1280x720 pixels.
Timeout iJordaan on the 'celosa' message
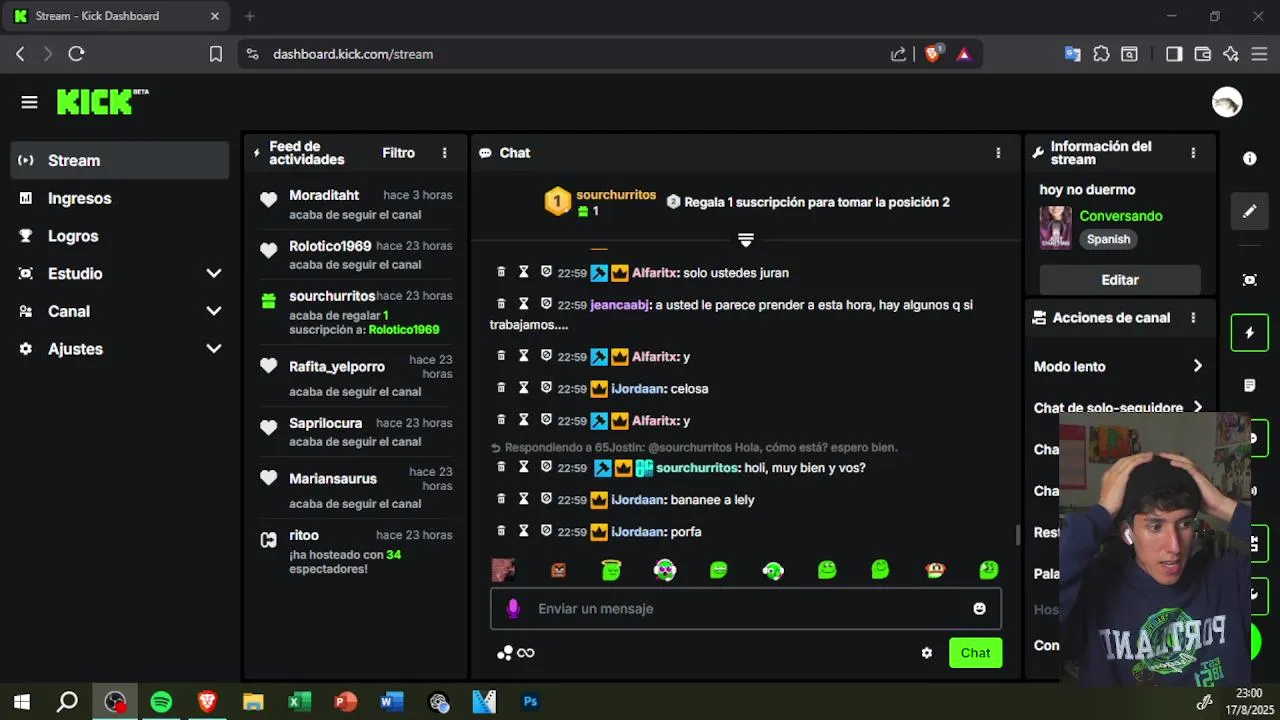pos(523,388)
